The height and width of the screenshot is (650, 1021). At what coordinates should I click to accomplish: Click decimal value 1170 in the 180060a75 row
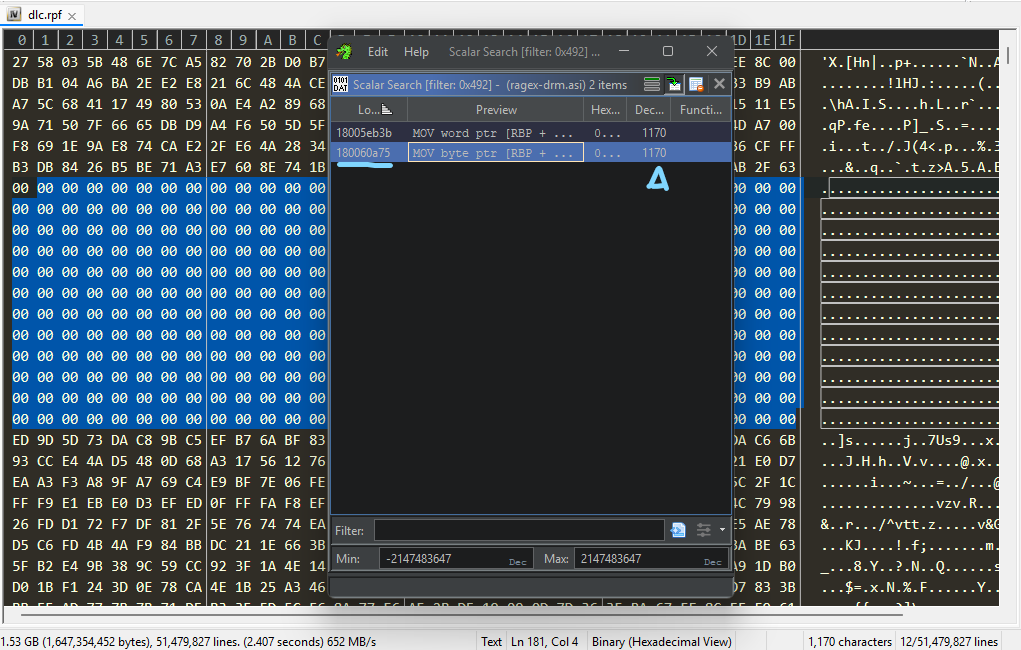click(654, 152)
